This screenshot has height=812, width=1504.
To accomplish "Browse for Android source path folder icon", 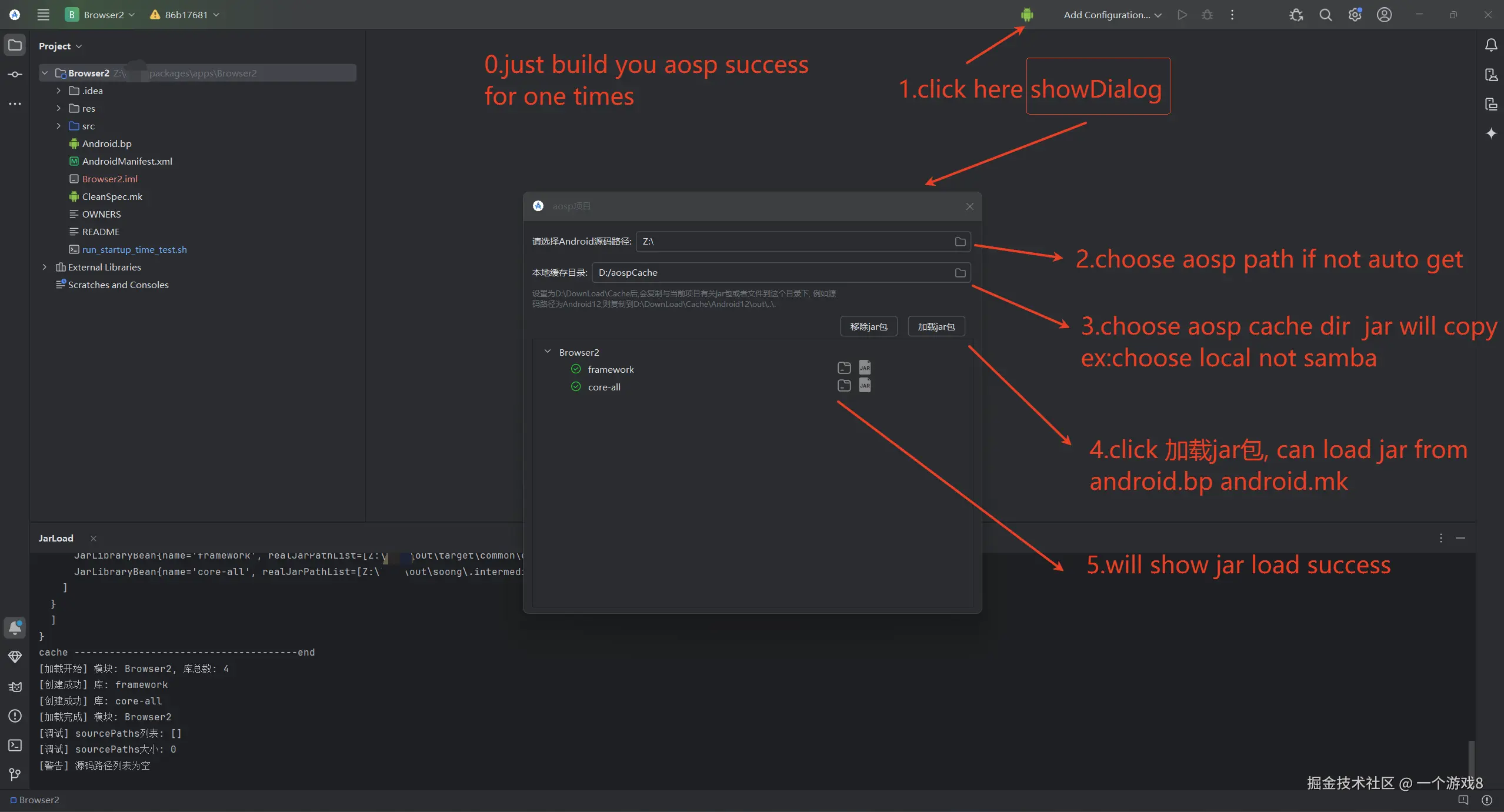I will pyautogui.click(x=960, y=242).
